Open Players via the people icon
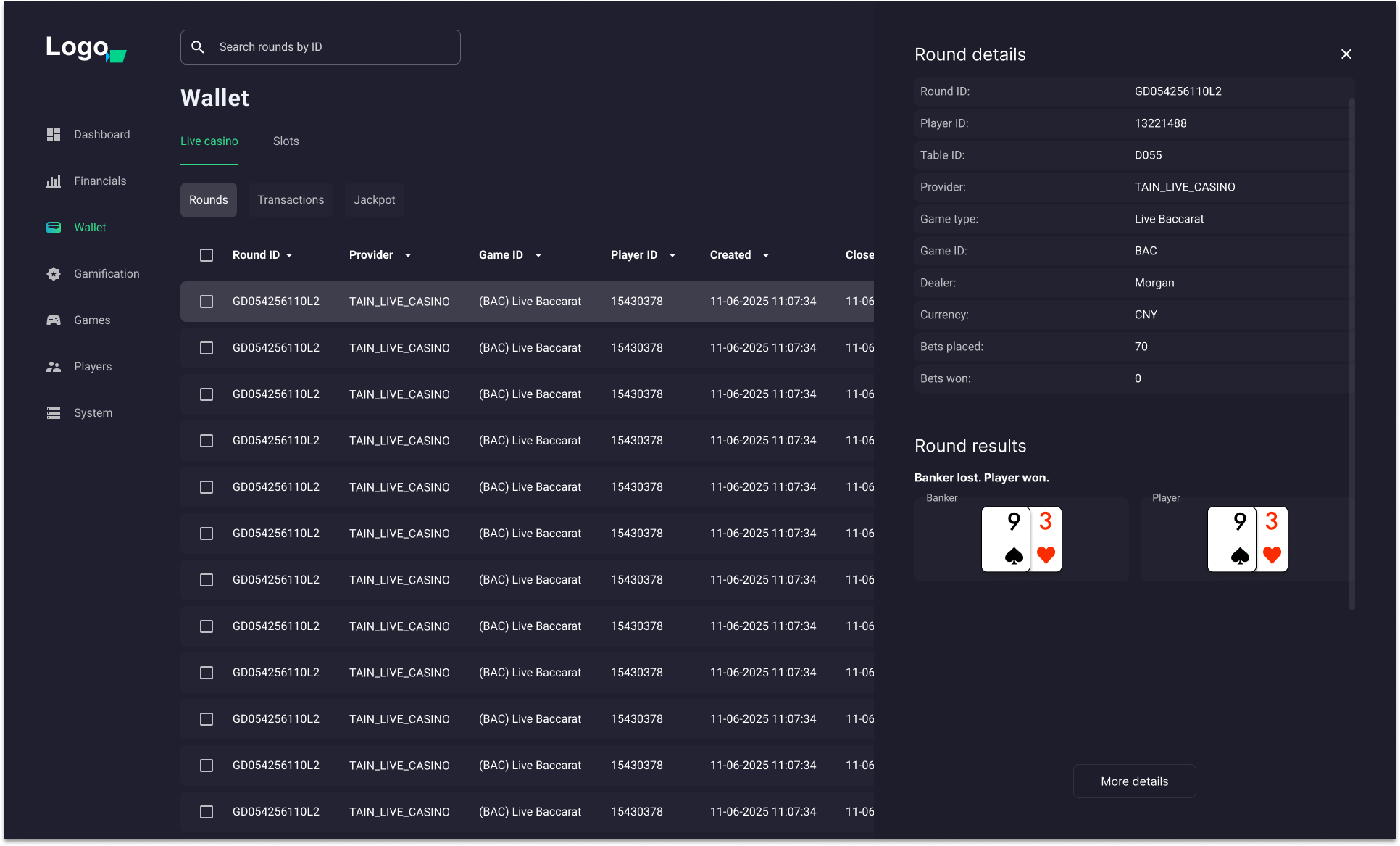The height and width of the screenshot is (846, 1400). pos(53,366)
